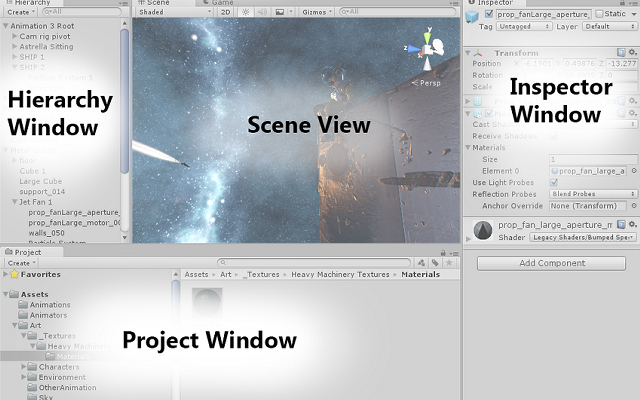This screenshot has height=400, width=640.
Task: Switch to the Game tab
Action: 218,3
